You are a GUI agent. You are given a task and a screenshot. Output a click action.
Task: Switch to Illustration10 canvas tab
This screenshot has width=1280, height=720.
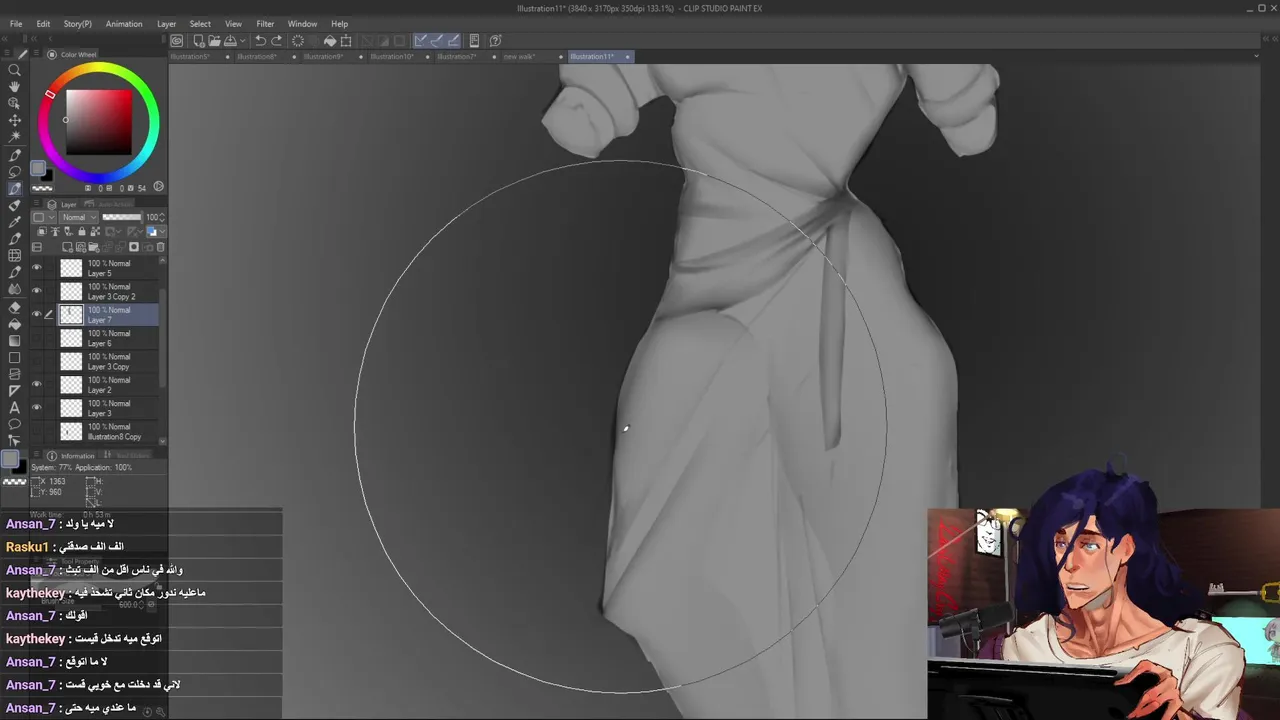(x=392, y=57)
